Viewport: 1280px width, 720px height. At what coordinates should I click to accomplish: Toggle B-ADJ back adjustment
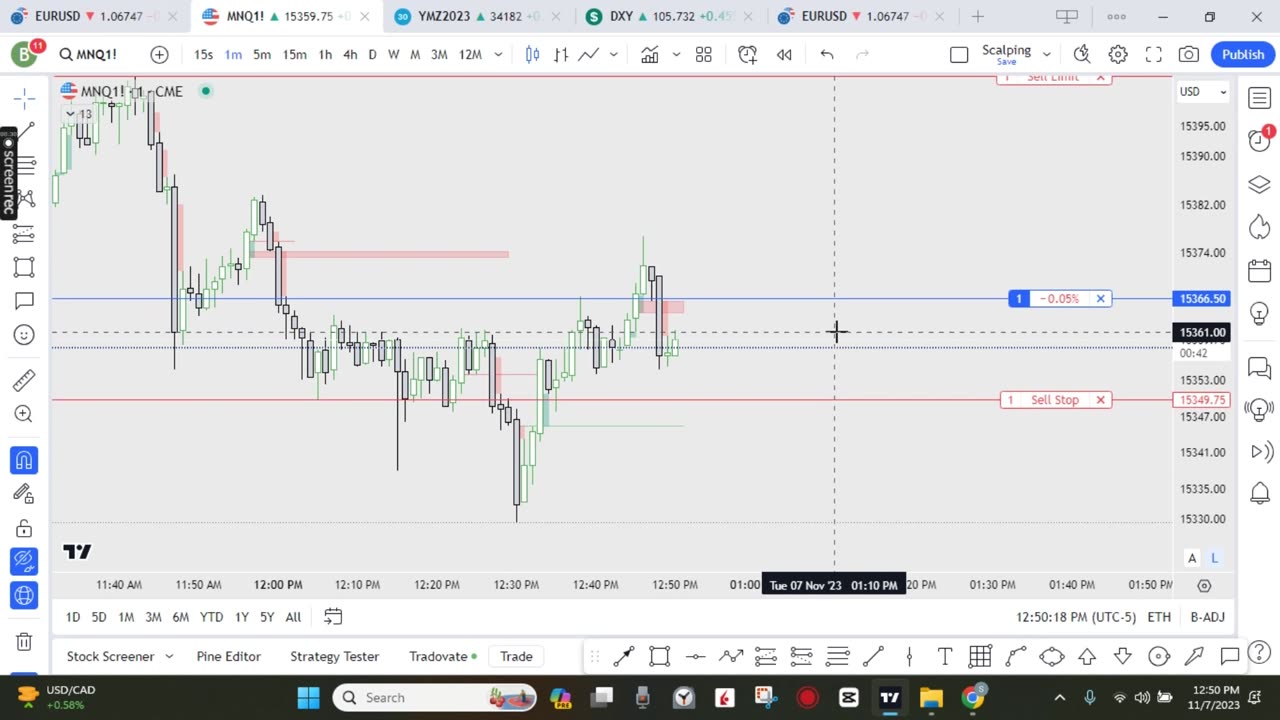point(1207,617)
